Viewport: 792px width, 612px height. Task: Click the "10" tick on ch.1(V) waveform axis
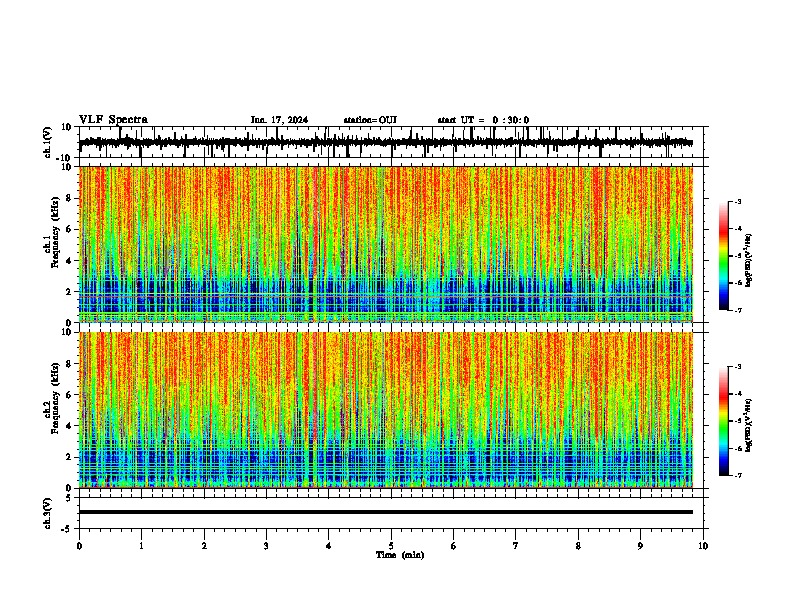67,127
